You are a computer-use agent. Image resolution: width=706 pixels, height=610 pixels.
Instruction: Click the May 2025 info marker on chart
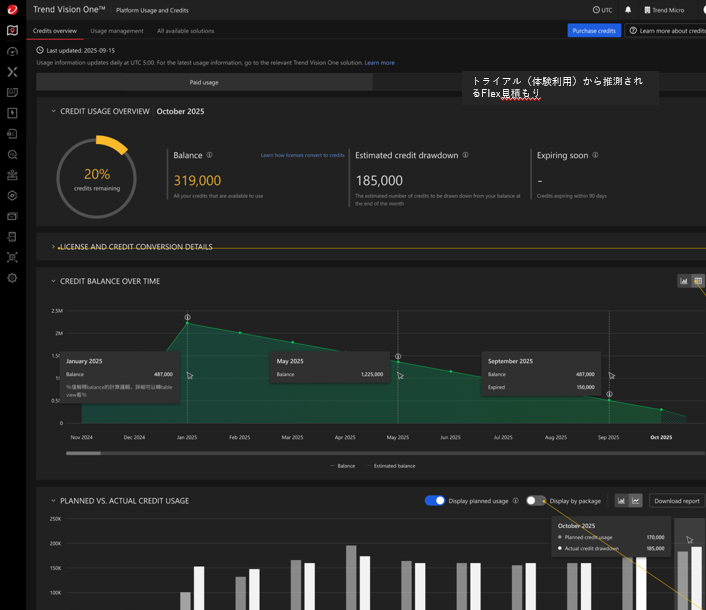click(398, 357)
